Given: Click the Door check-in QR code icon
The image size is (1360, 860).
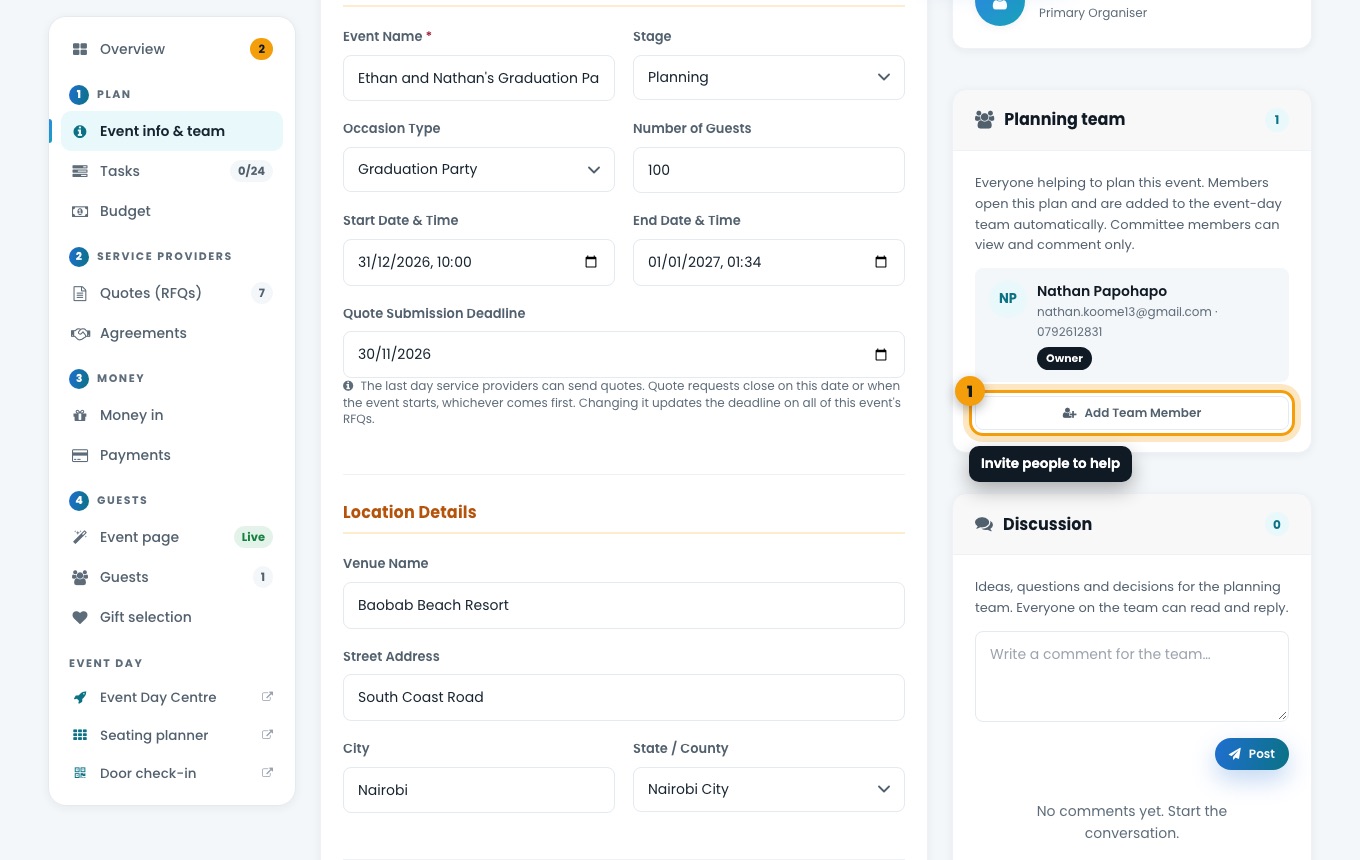Looking at the screenshot, I should point(80,773).
